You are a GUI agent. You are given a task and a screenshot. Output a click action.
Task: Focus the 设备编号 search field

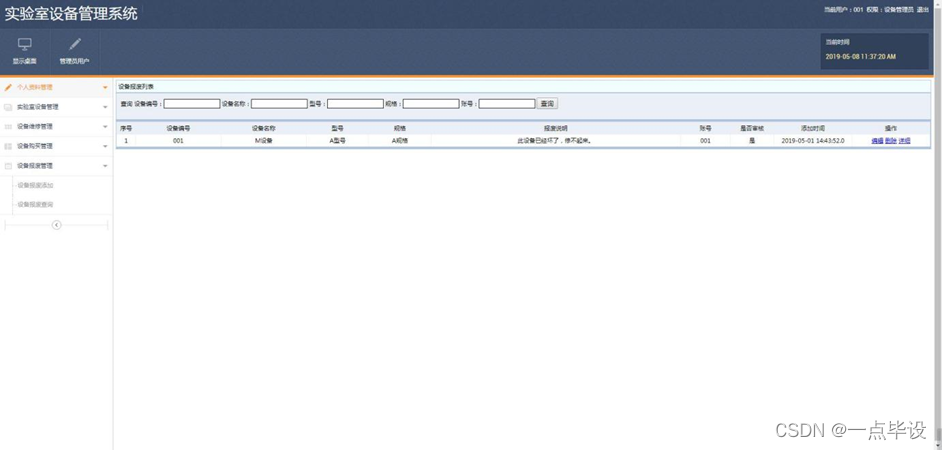[192, 104]
